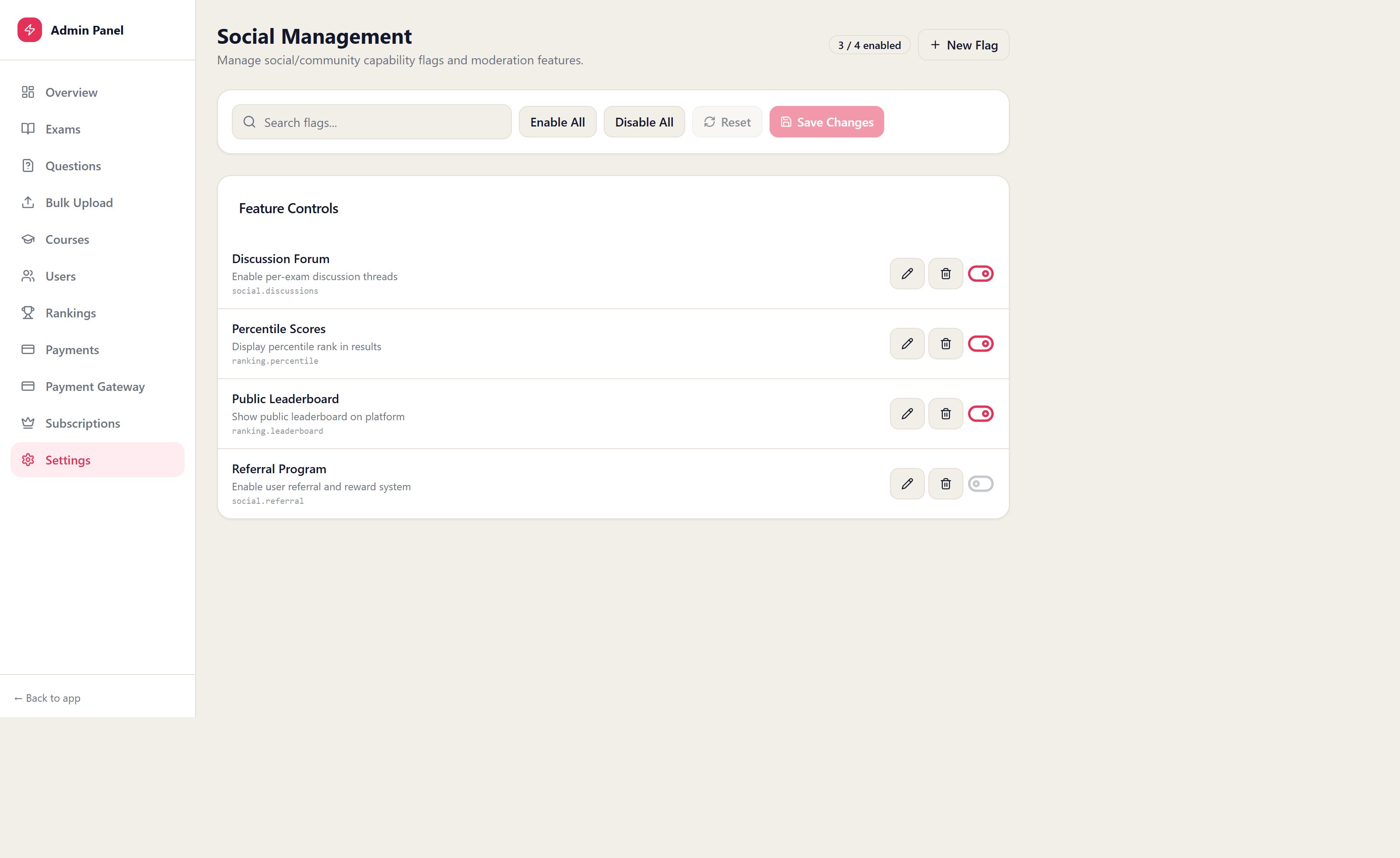Viewport: 1400px width, 858px height.
Task: Click the social.discussions key text
Action: [275, 291]
